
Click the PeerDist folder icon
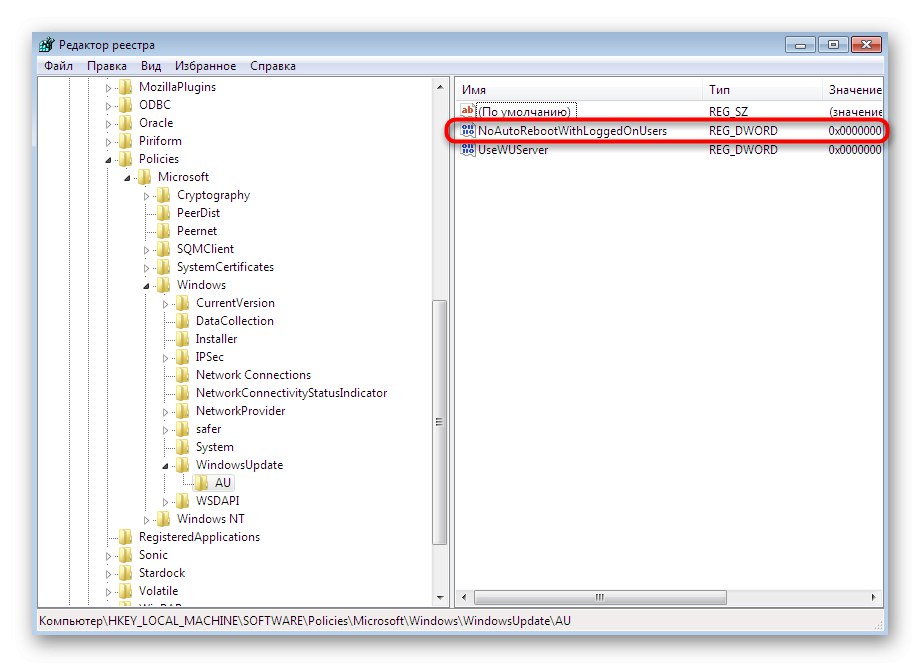coord(164,213)
